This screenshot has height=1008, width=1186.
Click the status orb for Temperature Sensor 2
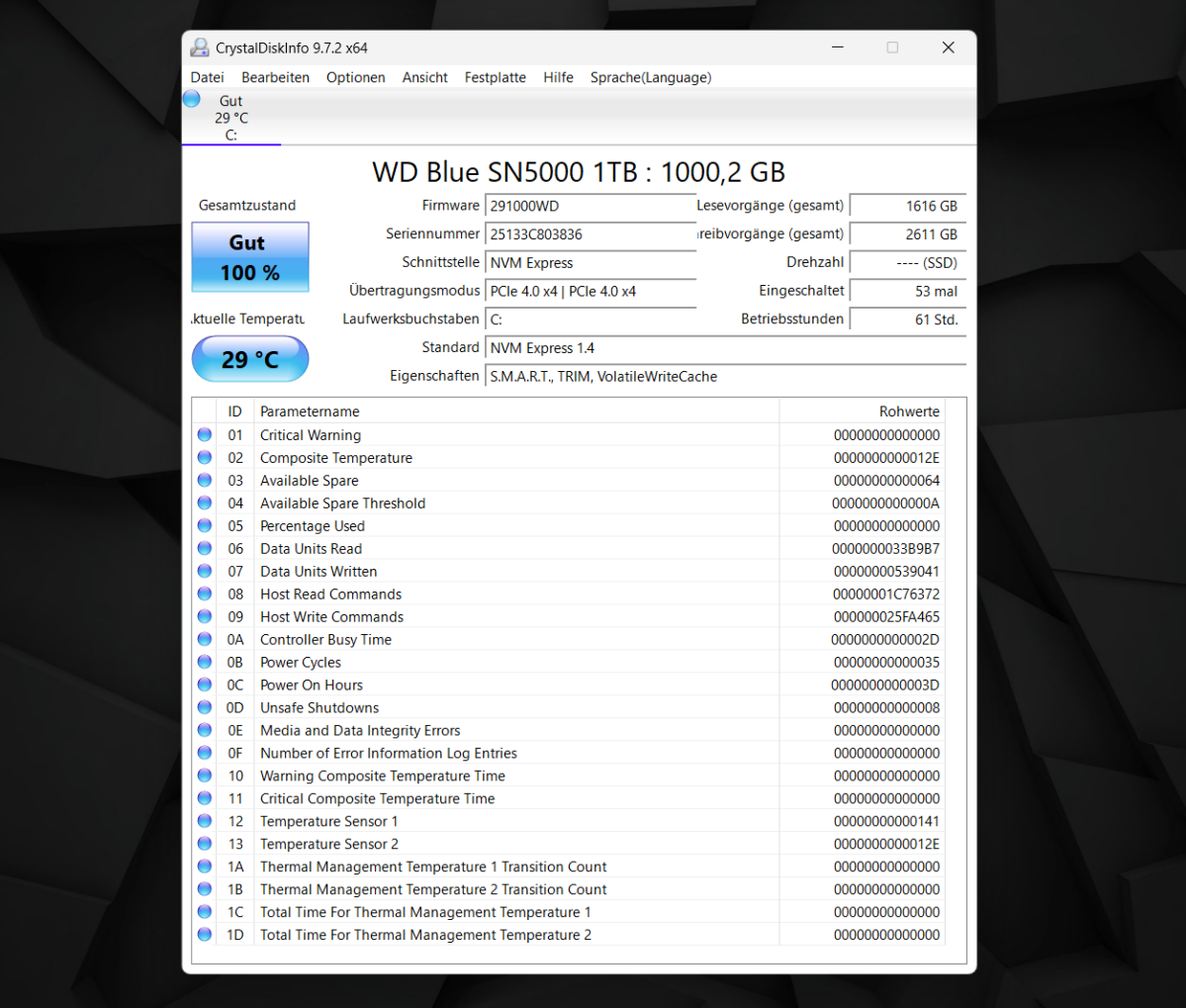click(x=204, y=843)
